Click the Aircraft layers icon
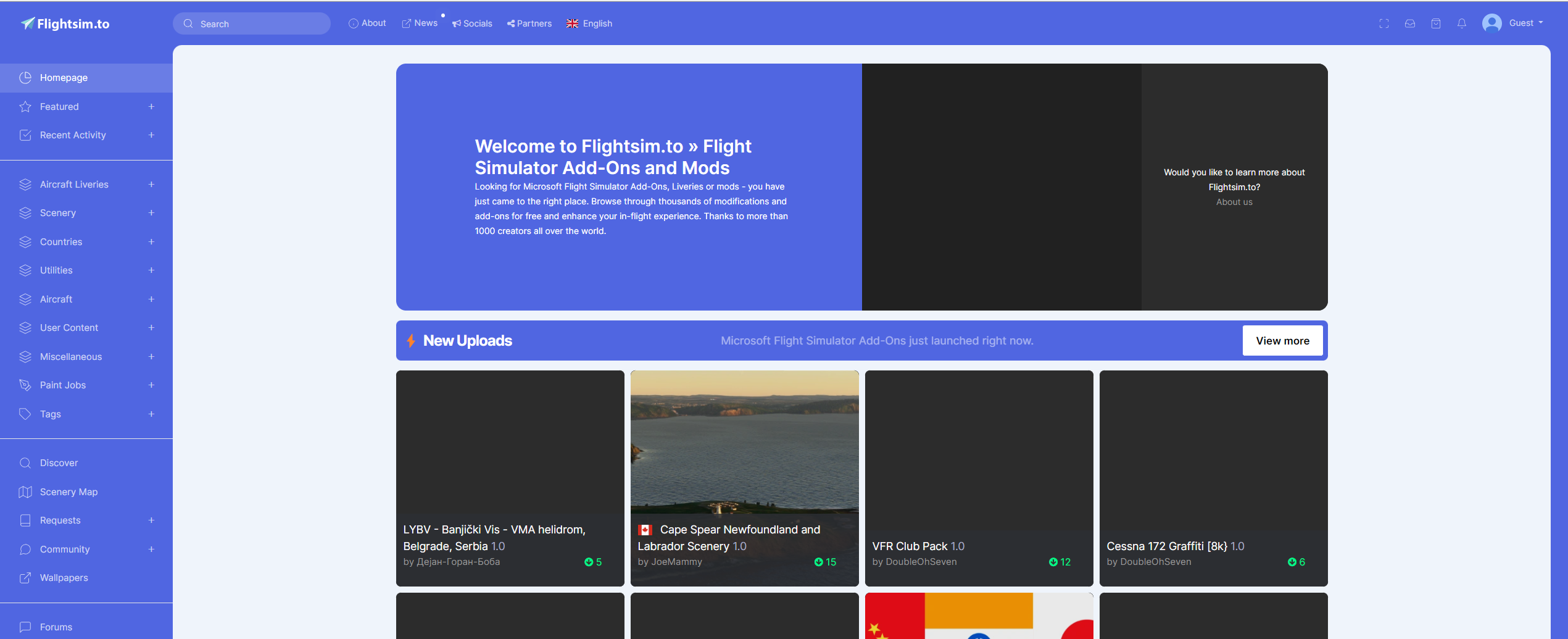Screen dimensions: 1568x639 point(25,299)
